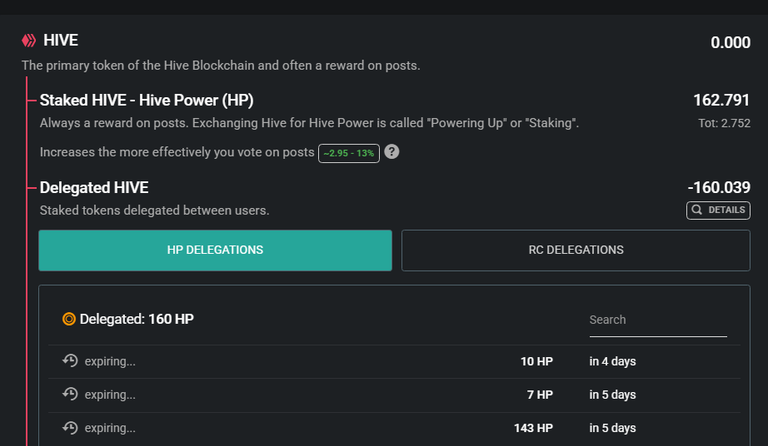Focus the delegations Search field
The image size is (768, 446).
point(658,320)
